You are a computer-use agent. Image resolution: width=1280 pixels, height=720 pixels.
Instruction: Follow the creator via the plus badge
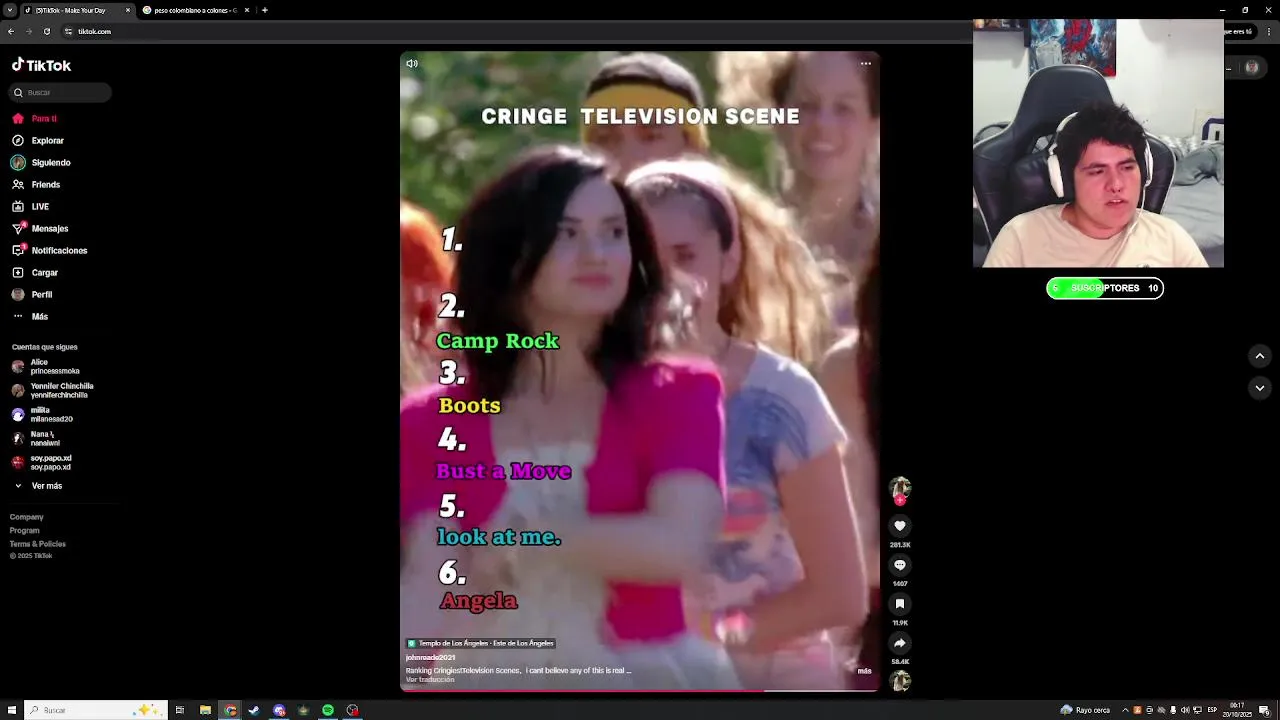pyautogui.click(x=900, y=500)
